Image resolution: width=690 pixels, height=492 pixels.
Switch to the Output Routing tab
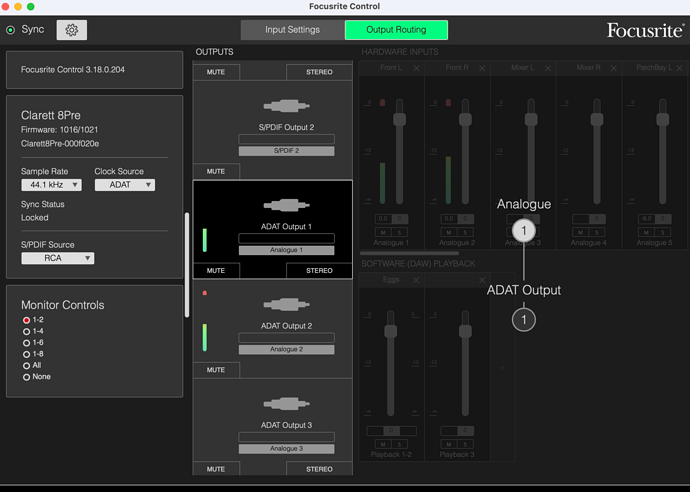396,30
